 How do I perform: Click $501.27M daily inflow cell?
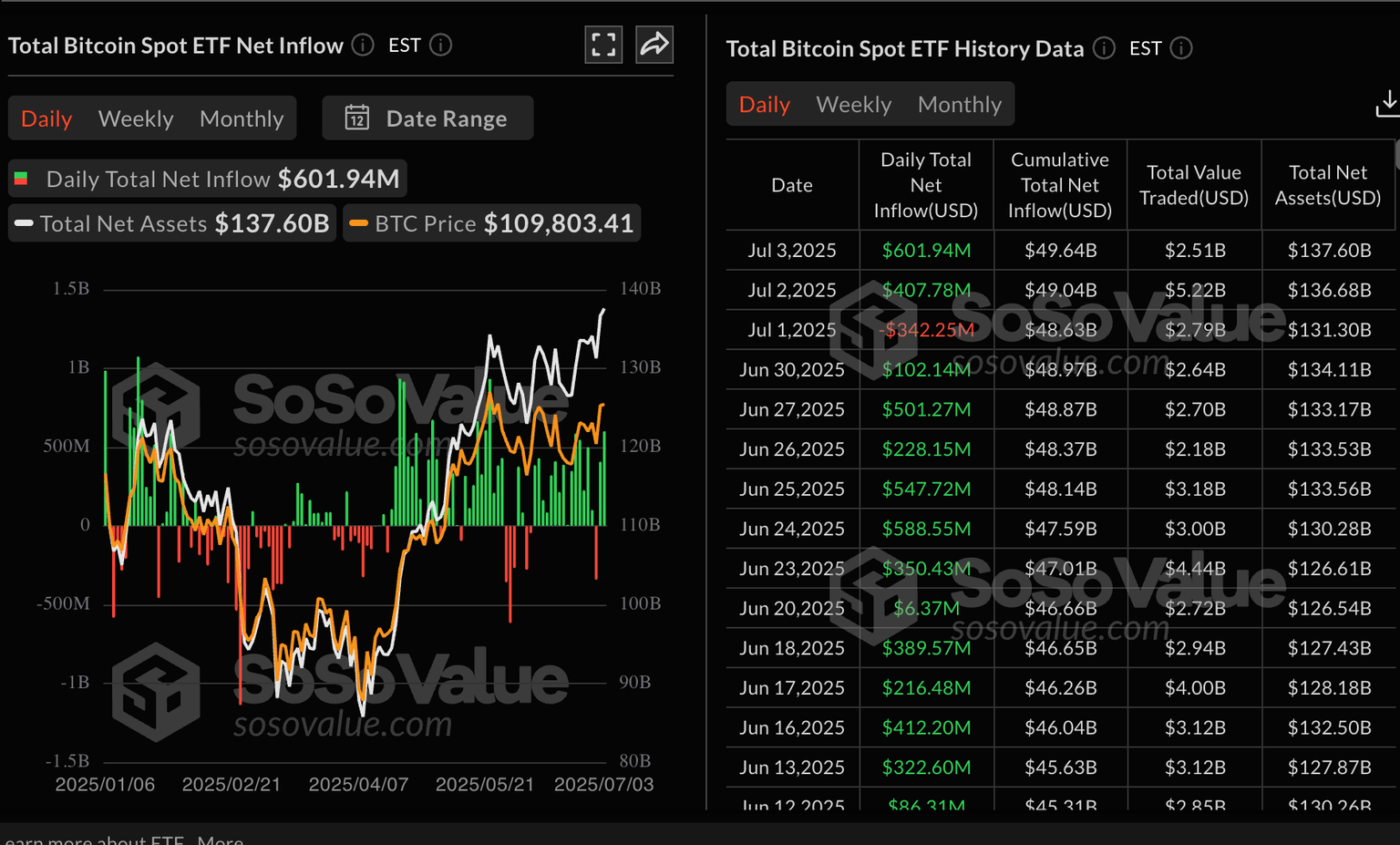(926, 409)
